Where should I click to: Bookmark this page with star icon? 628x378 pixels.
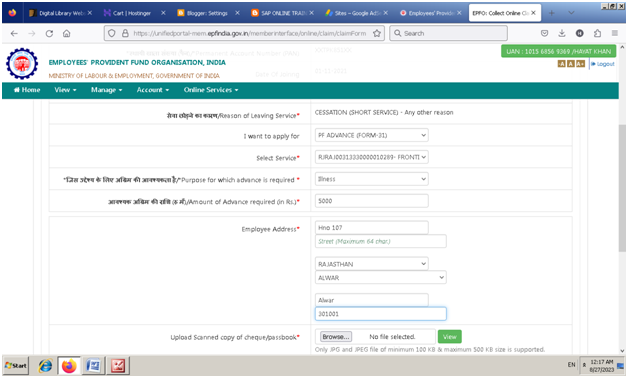[x=377, y=33]
